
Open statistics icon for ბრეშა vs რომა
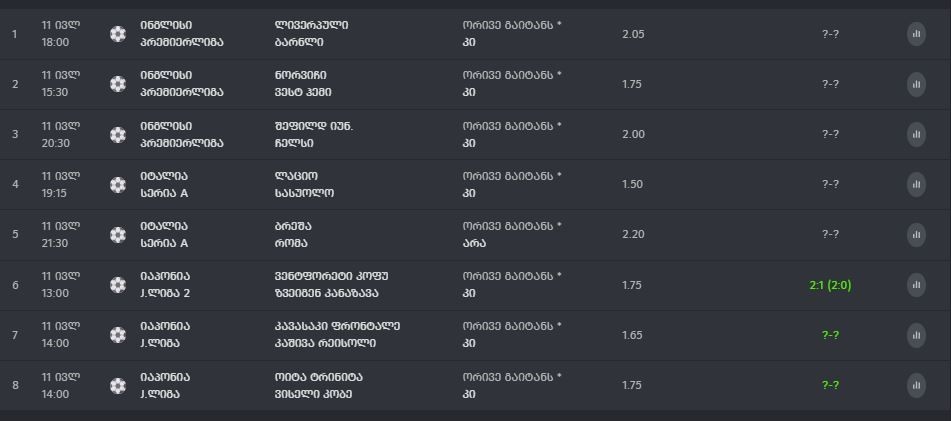coord(916,235)
